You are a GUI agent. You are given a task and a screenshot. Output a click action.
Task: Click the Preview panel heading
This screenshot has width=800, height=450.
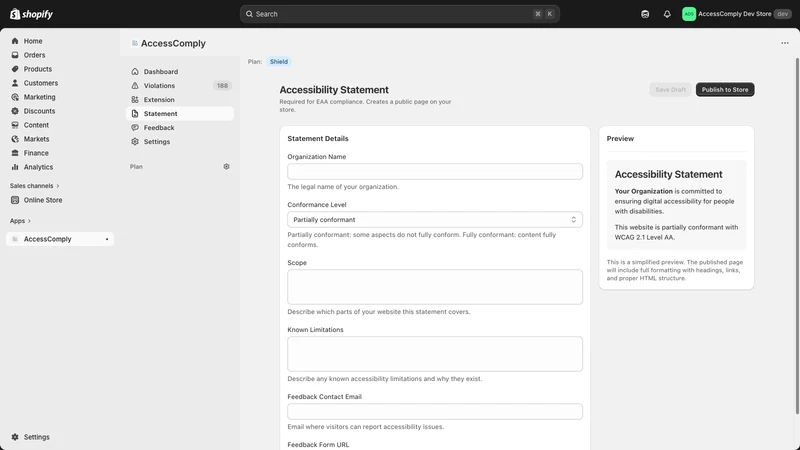(620, 139)
